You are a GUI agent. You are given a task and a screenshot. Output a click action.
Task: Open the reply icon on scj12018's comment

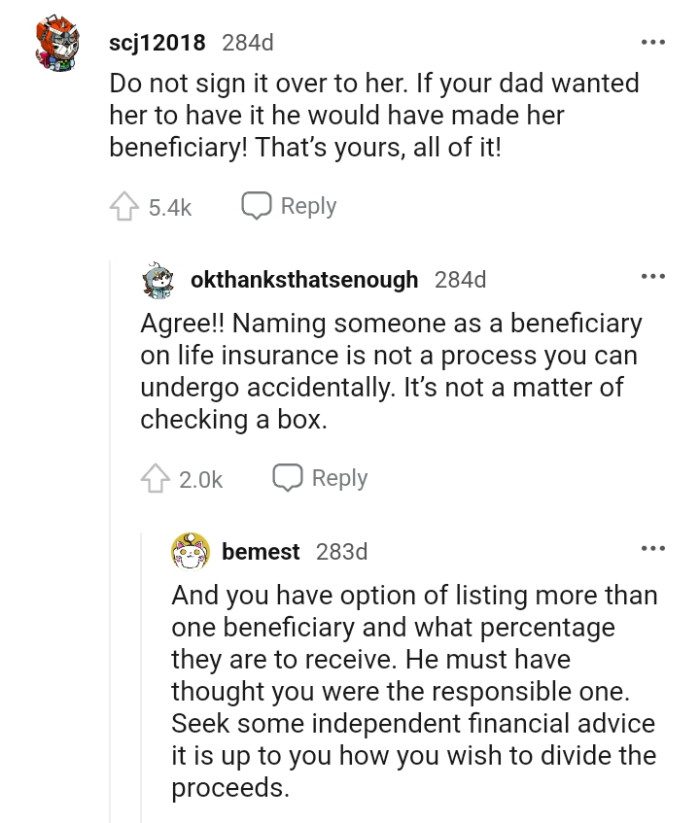point(257,204)
